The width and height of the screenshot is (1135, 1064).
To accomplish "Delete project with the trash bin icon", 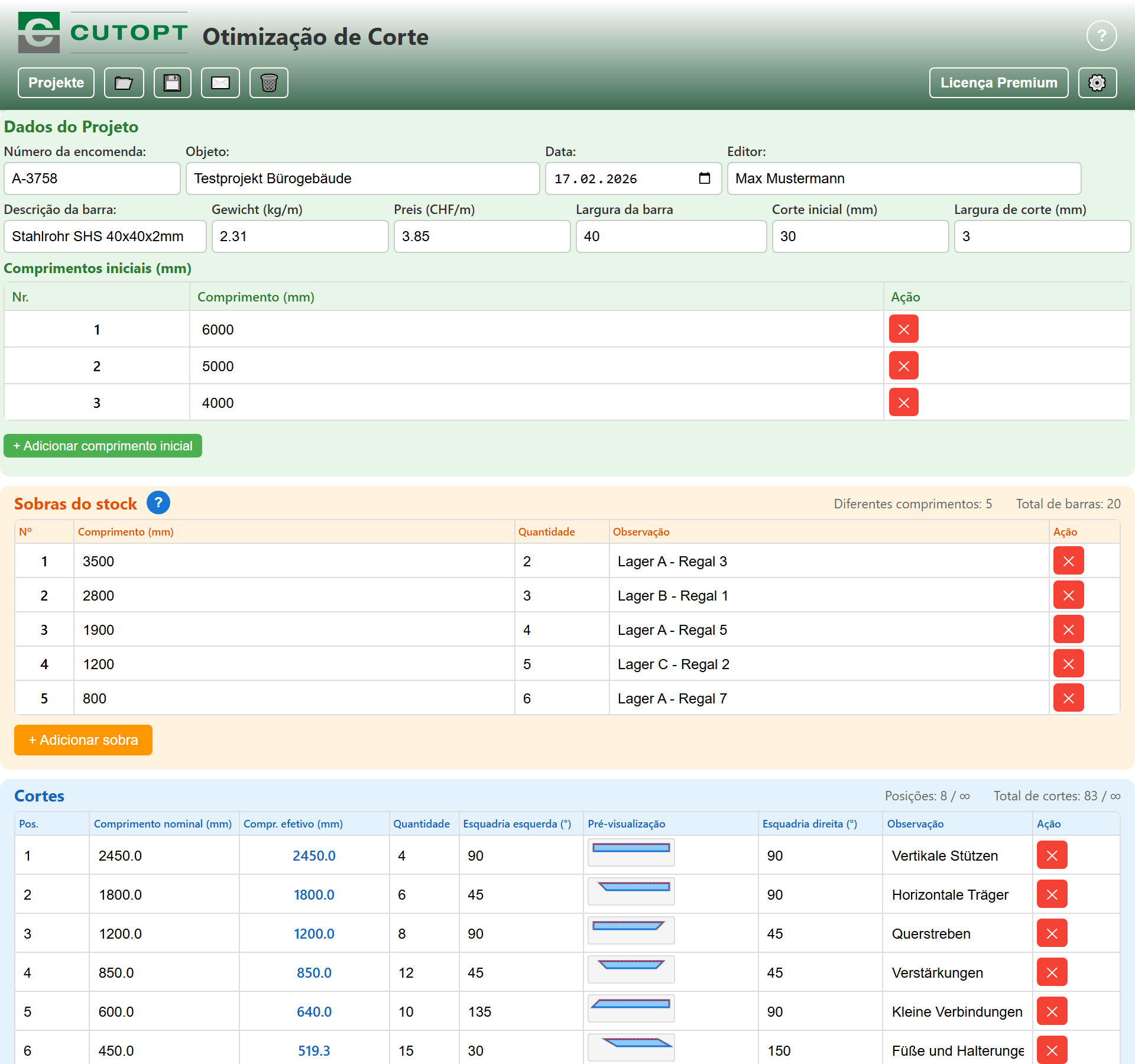I will pos(269,83).
